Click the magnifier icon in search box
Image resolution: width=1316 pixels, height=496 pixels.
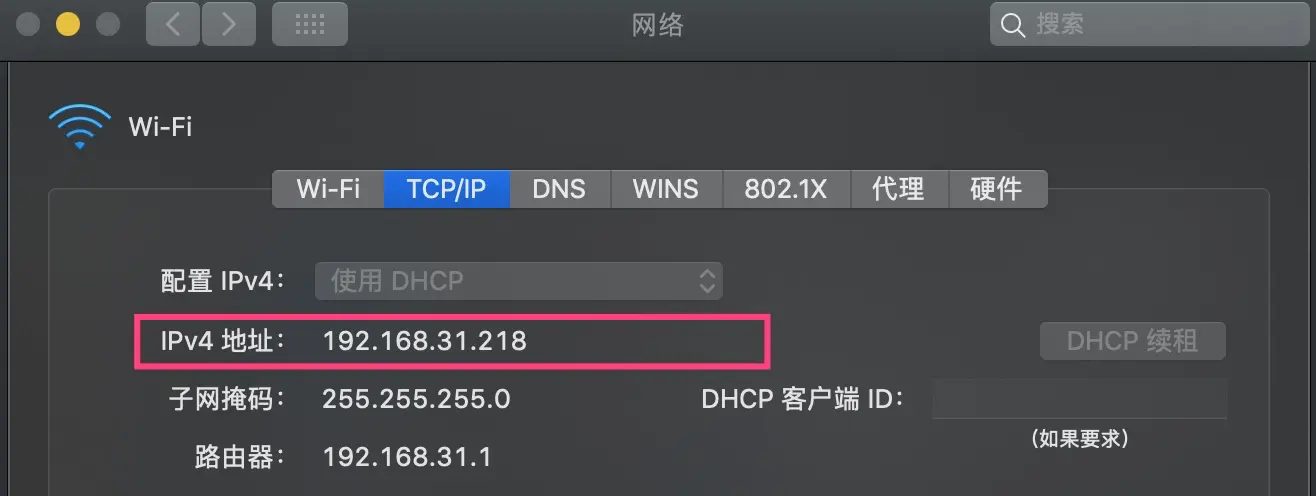pyautogui.click(x=1013, y=25)
